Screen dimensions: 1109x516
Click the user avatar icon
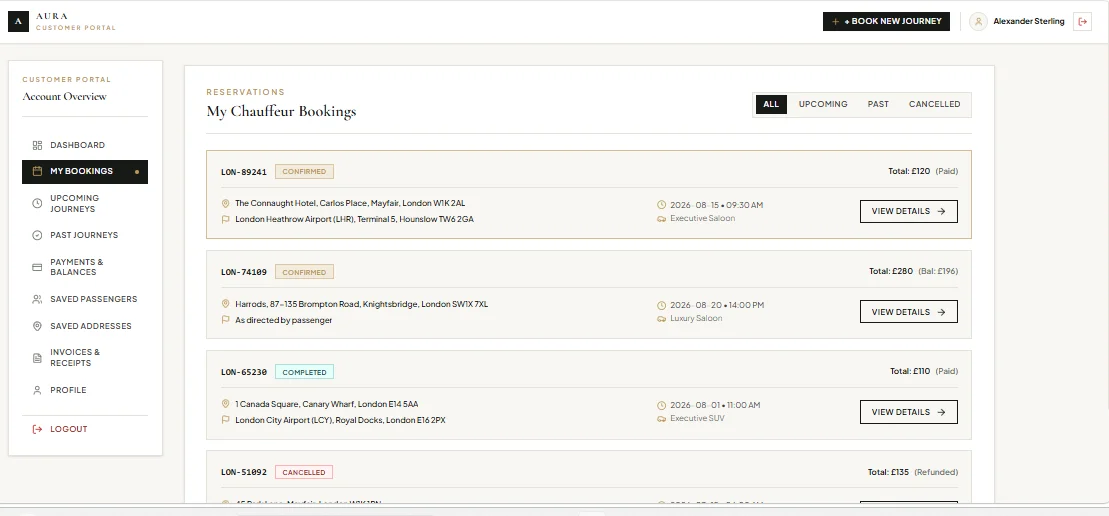[978, 21]
